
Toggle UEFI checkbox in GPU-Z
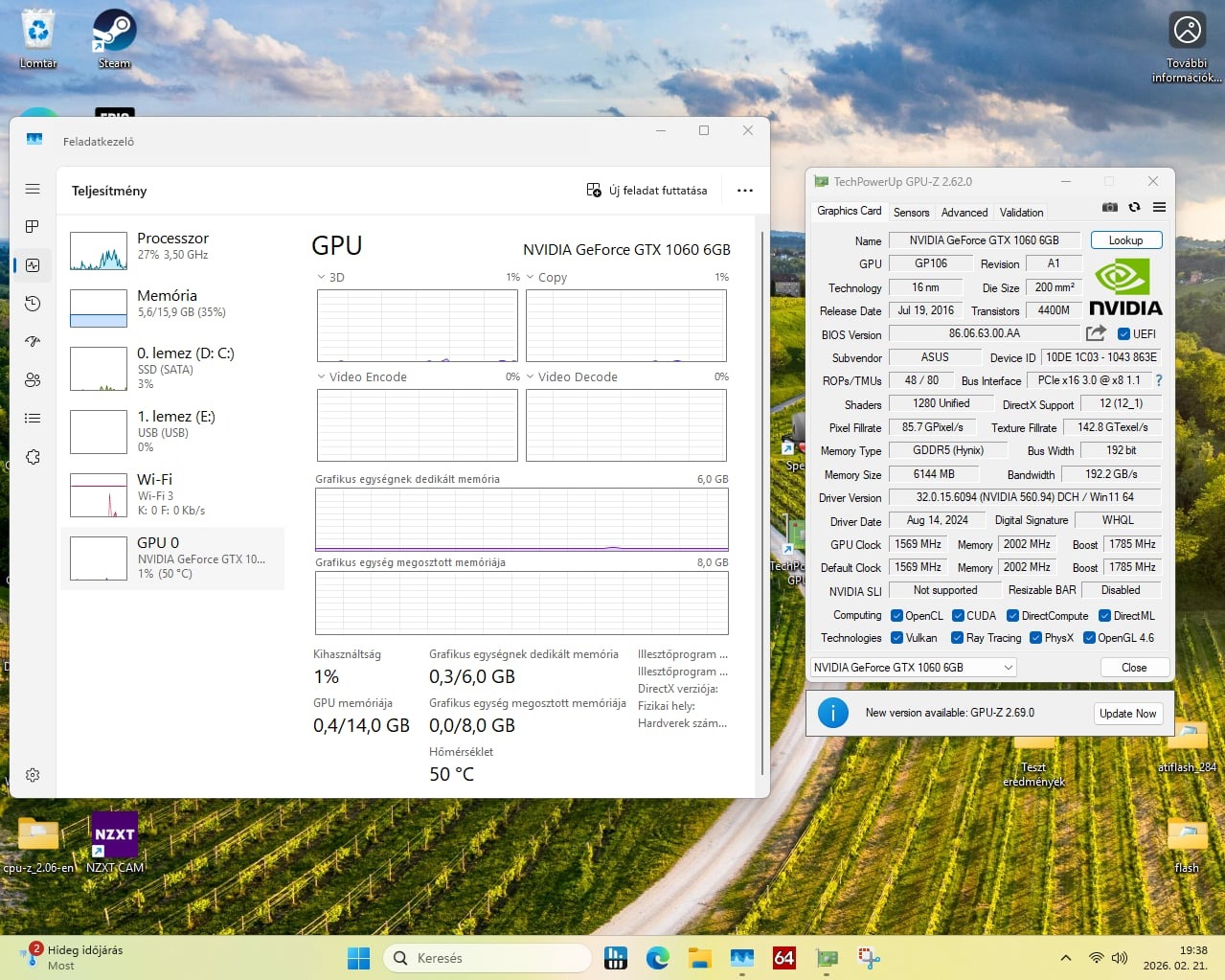pos(1123,334)
